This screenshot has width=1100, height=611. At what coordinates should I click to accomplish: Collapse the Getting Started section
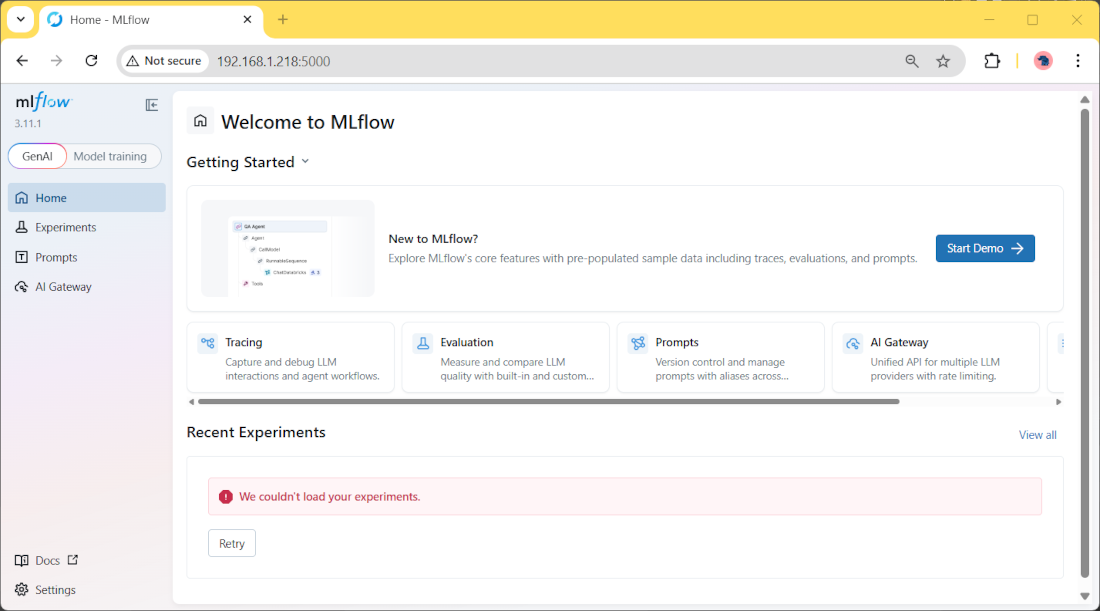click(x=305, y=161)
